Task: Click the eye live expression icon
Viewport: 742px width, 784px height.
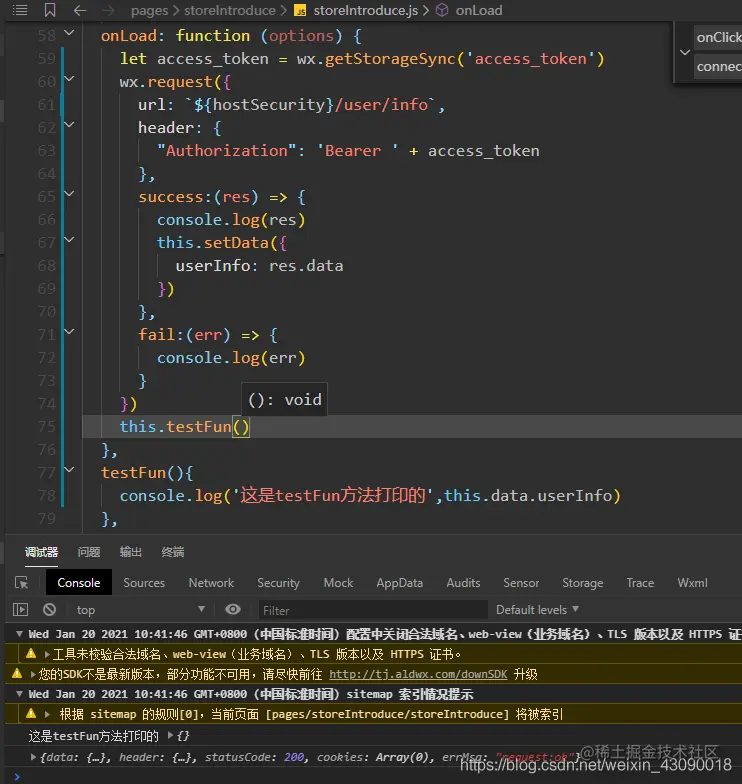Action: pos(232,609)
